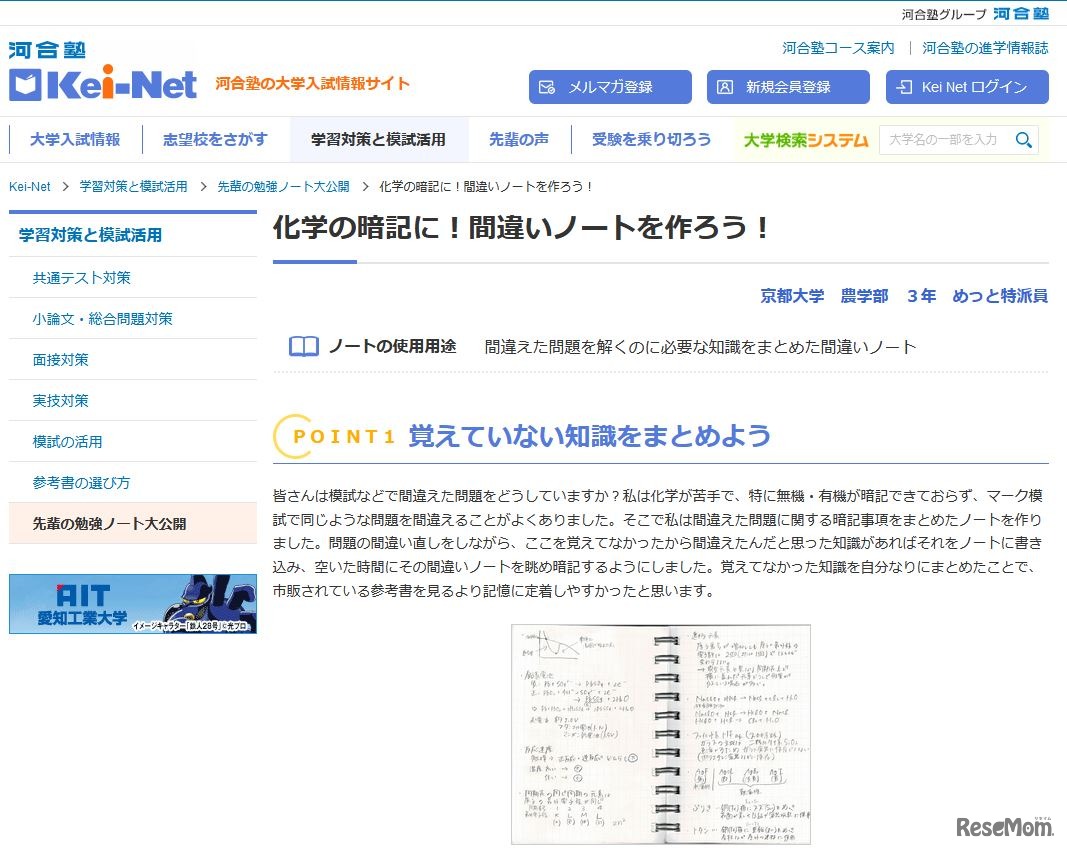Open the 大学入試情報 menu
1067x850 pixels.
[73, 140]
